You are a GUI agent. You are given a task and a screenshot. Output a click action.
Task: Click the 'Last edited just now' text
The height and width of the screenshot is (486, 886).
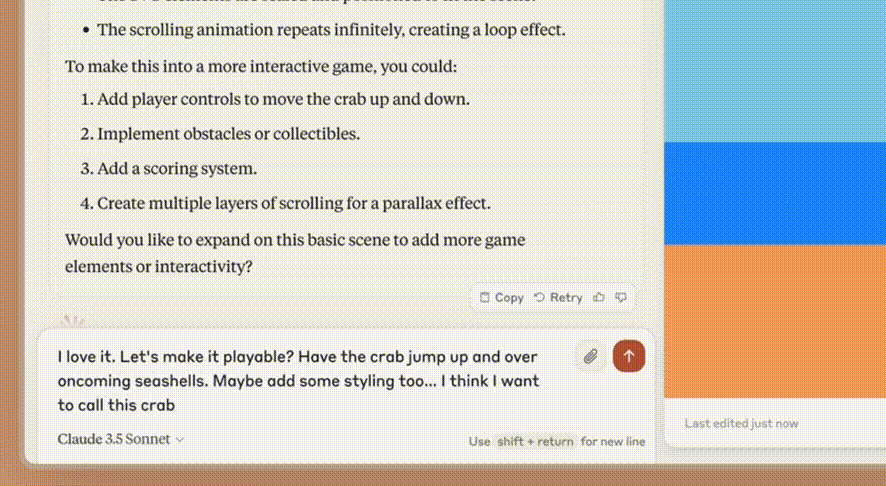click(741, 423)
